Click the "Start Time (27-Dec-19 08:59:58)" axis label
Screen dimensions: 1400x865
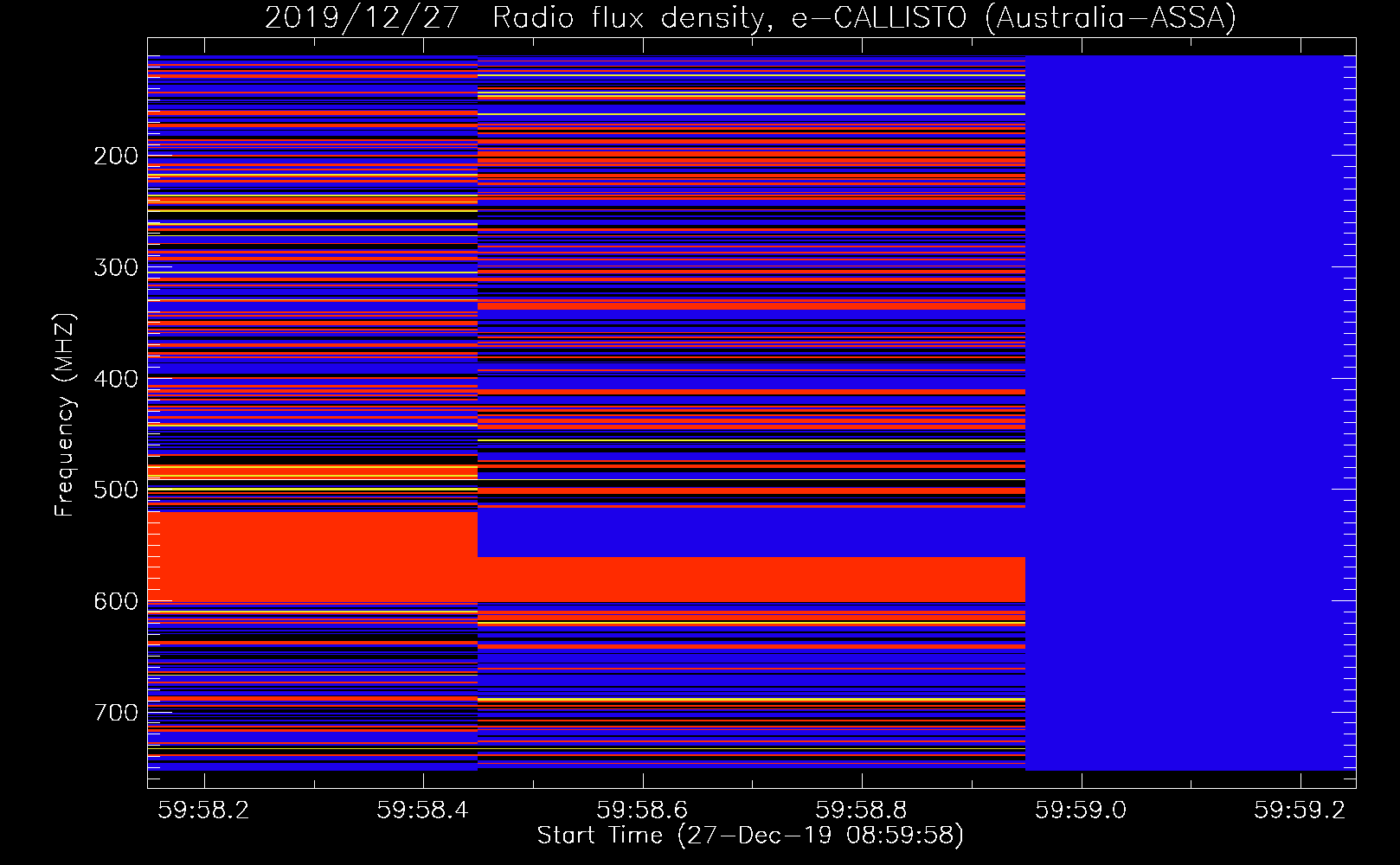(x=750, y=836)
